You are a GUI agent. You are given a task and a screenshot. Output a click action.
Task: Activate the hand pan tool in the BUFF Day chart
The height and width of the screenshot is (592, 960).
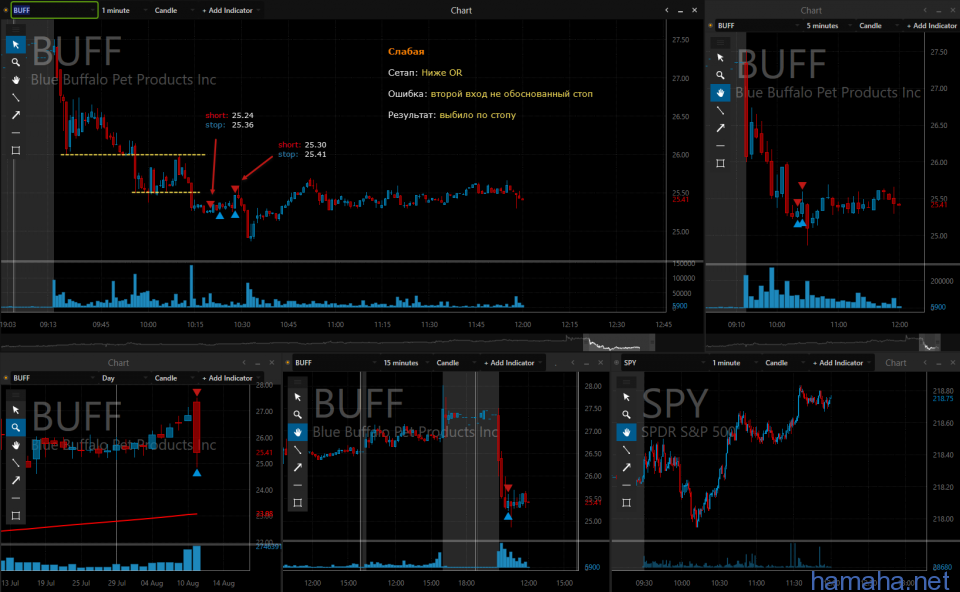(15, 445)
